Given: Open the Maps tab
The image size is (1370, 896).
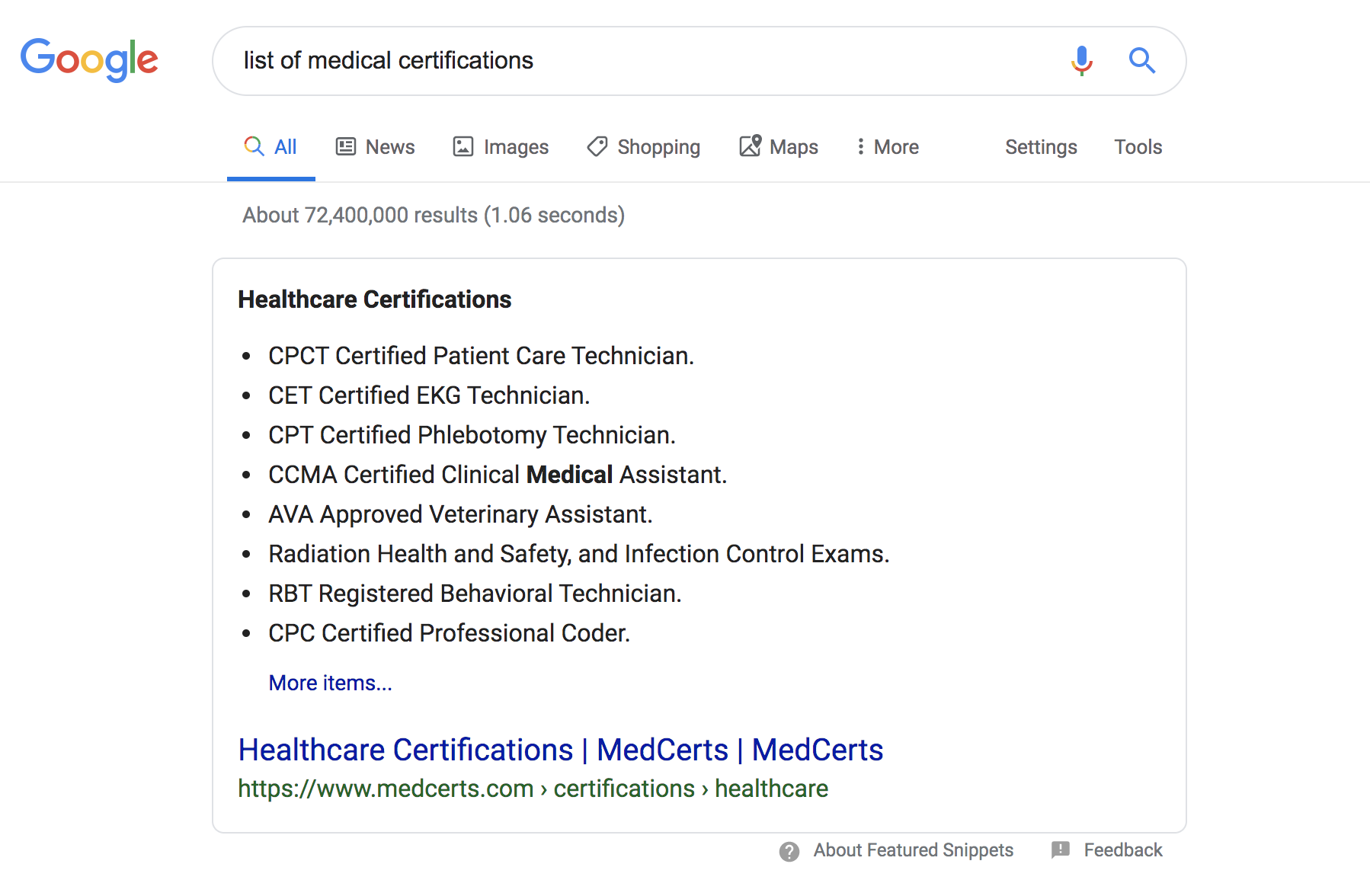Looking at the screenshot, I should 778,146.
